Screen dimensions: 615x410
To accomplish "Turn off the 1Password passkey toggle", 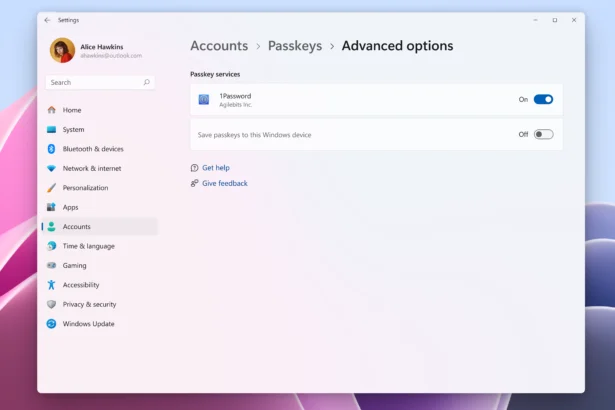I will click(x=543, y=99).
